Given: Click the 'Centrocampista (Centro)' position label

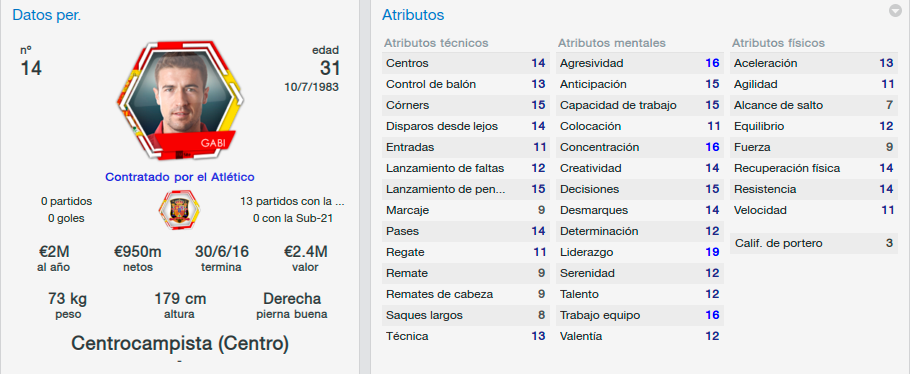Looking at the screenshot, I should point(179,343).
